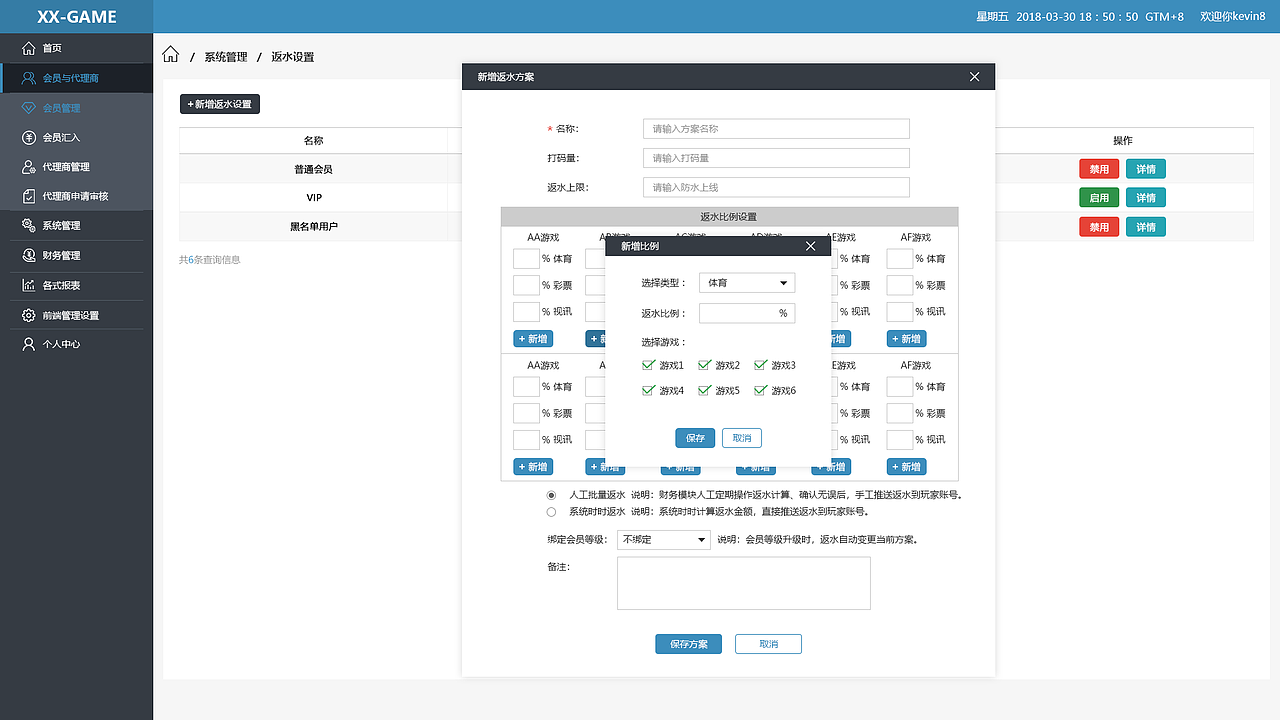The image size is (1280, 720).
Task: Open 详情 for the 普通会员 row
Action: pyautogui.click(x=1146, y=169)
